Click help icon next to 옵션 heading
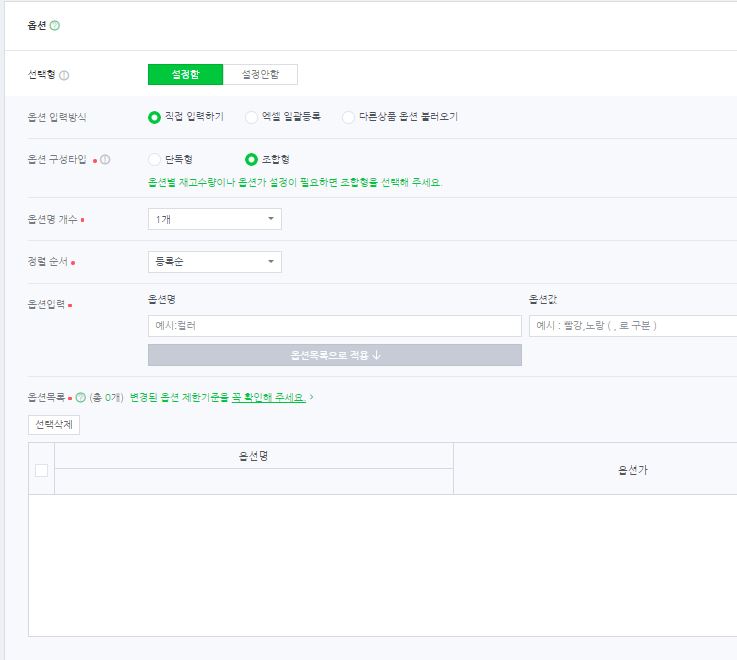 [55, 25]
